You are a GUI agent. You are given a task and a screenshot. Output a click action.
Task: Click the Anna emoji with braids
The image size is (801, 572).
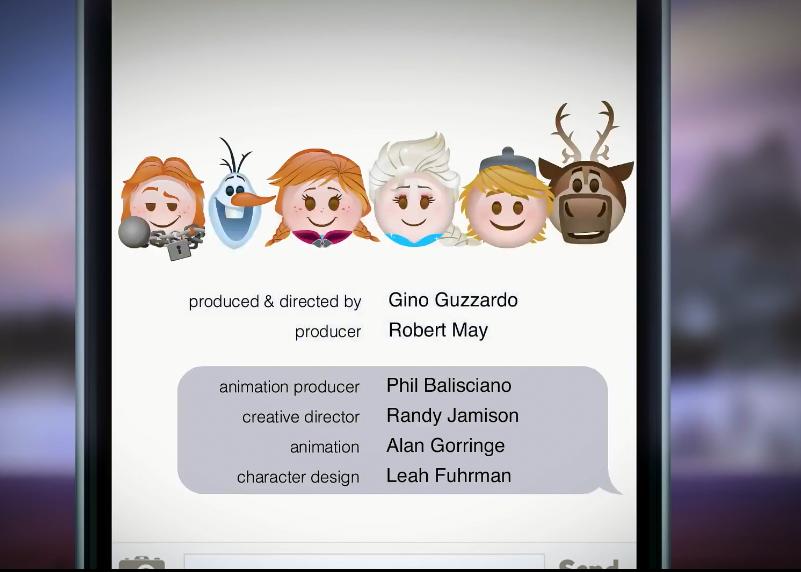pos(321,199)
